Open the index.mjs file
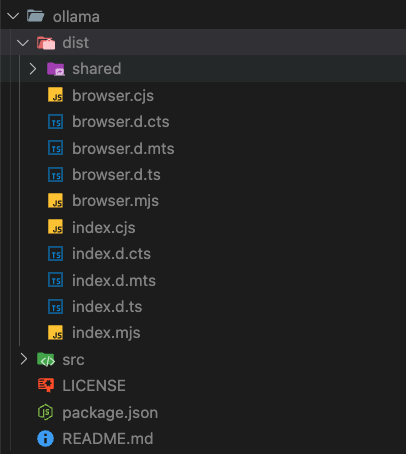 pos(106,333)
